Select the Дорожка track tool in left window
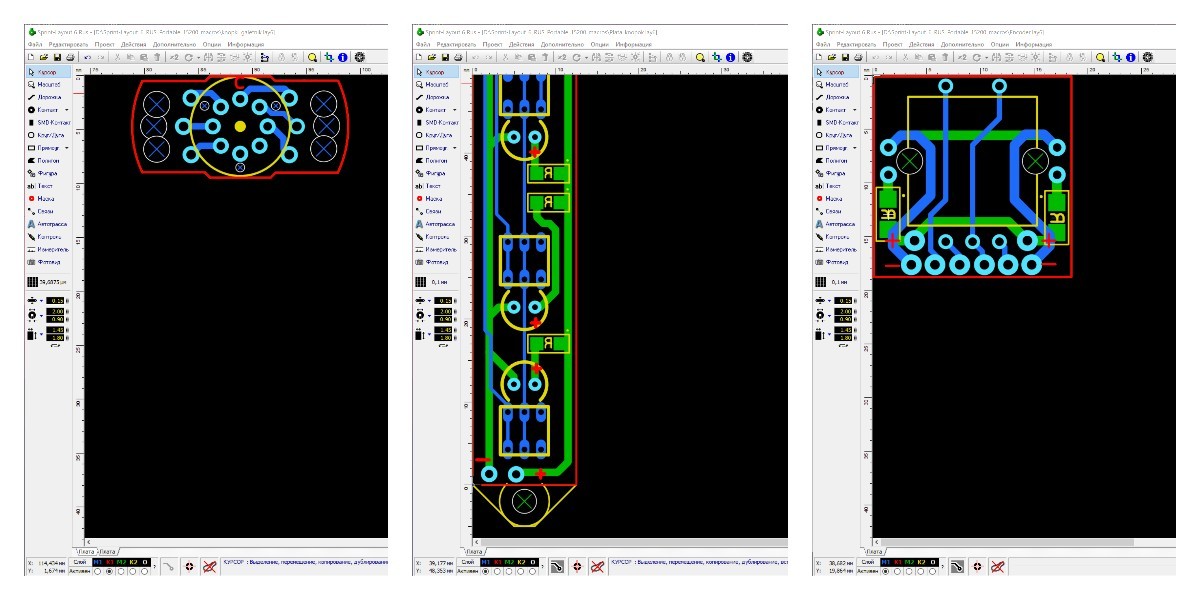Image resolution: width=1200 pixels, height=600 pixels. (x=47, y=97)
